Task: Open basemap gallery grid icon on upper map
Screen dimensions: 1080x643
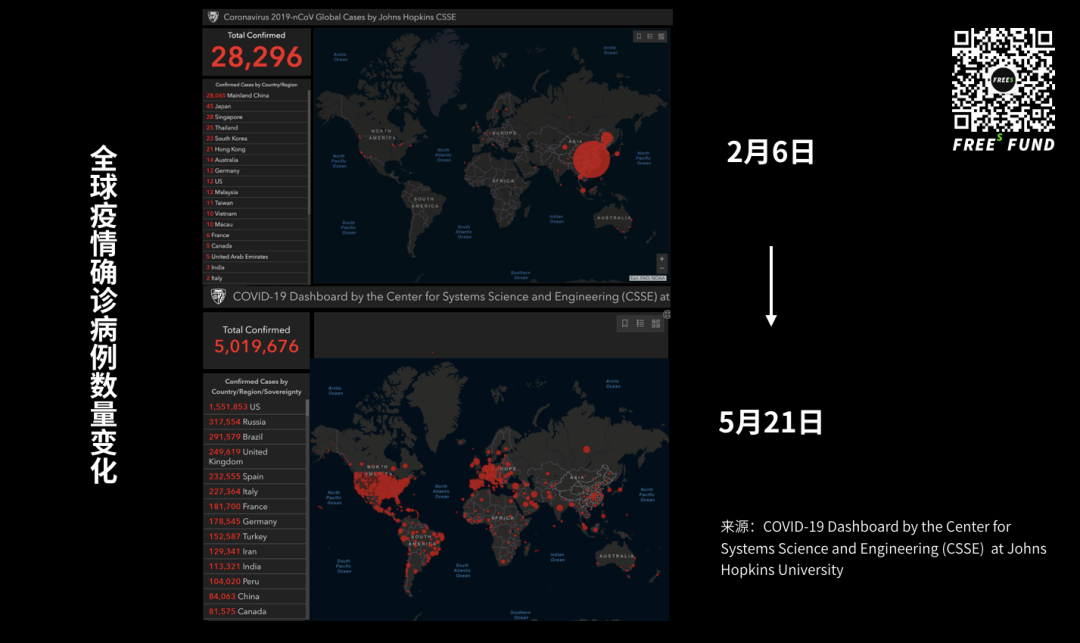Action: pyautogui.click(x=661, y=36)
